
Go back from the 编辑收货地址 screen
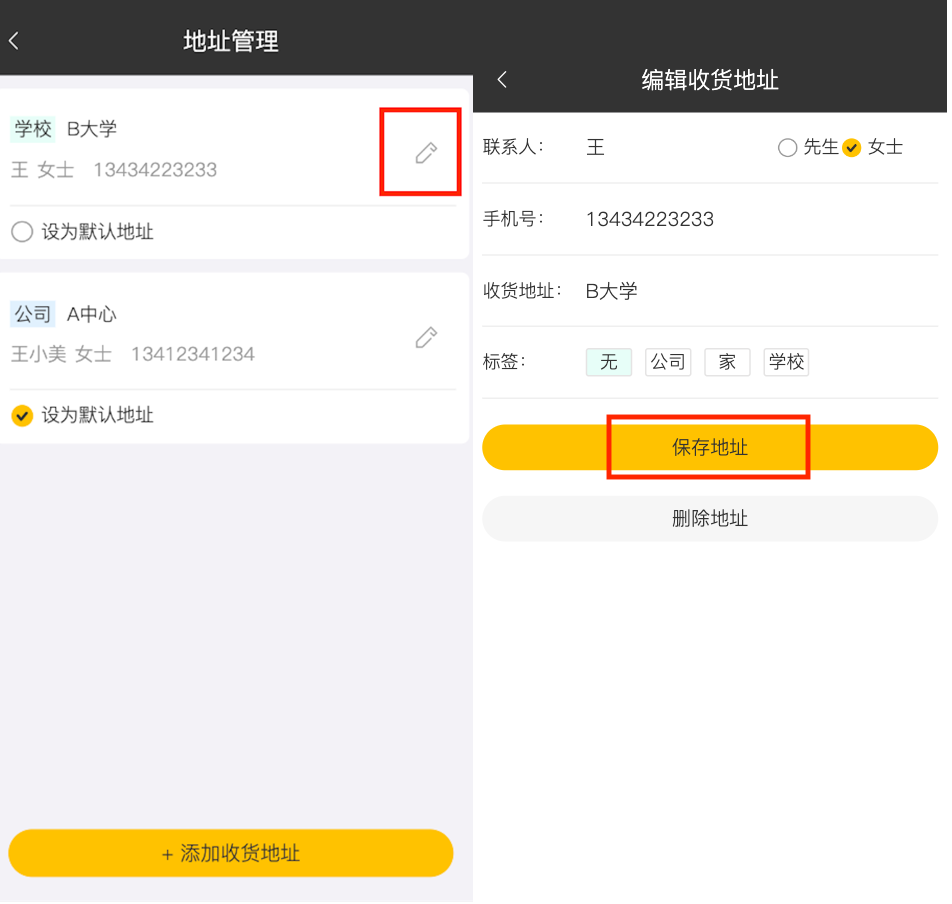click(x=502, y=80)
